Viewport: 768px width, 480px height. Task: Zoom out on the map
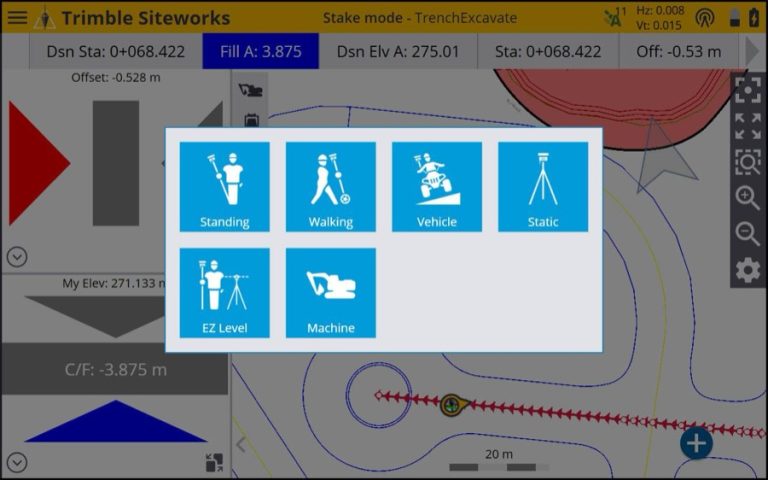tap(748, 234)
